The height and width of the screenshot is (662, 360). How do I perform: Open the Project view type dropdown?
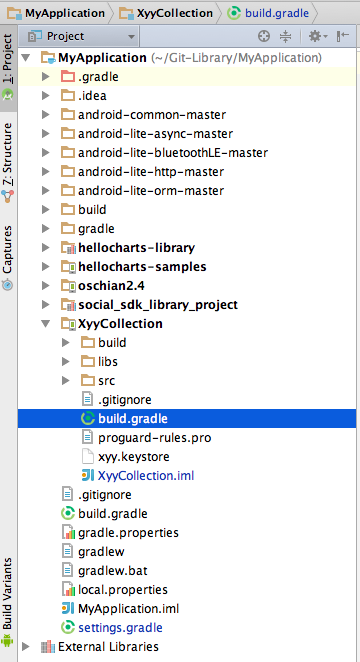pyautogui.click(x=82, y=36)
